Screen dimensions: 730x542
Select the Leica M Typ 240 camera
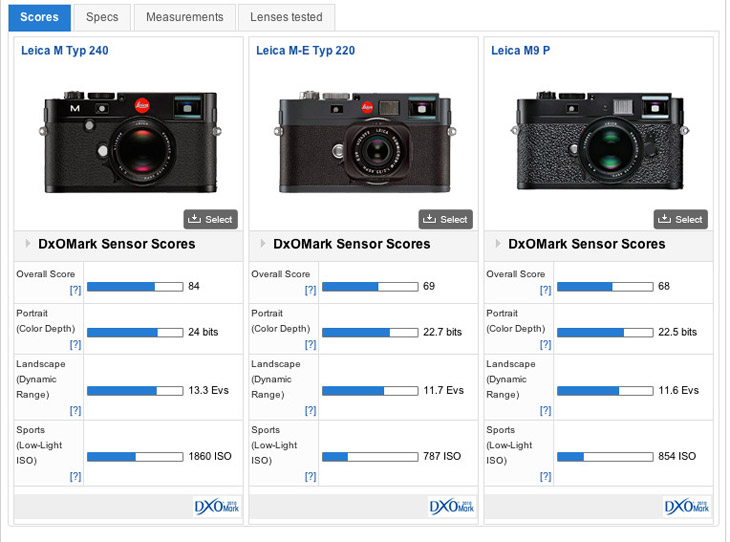(x=210, y=219)
